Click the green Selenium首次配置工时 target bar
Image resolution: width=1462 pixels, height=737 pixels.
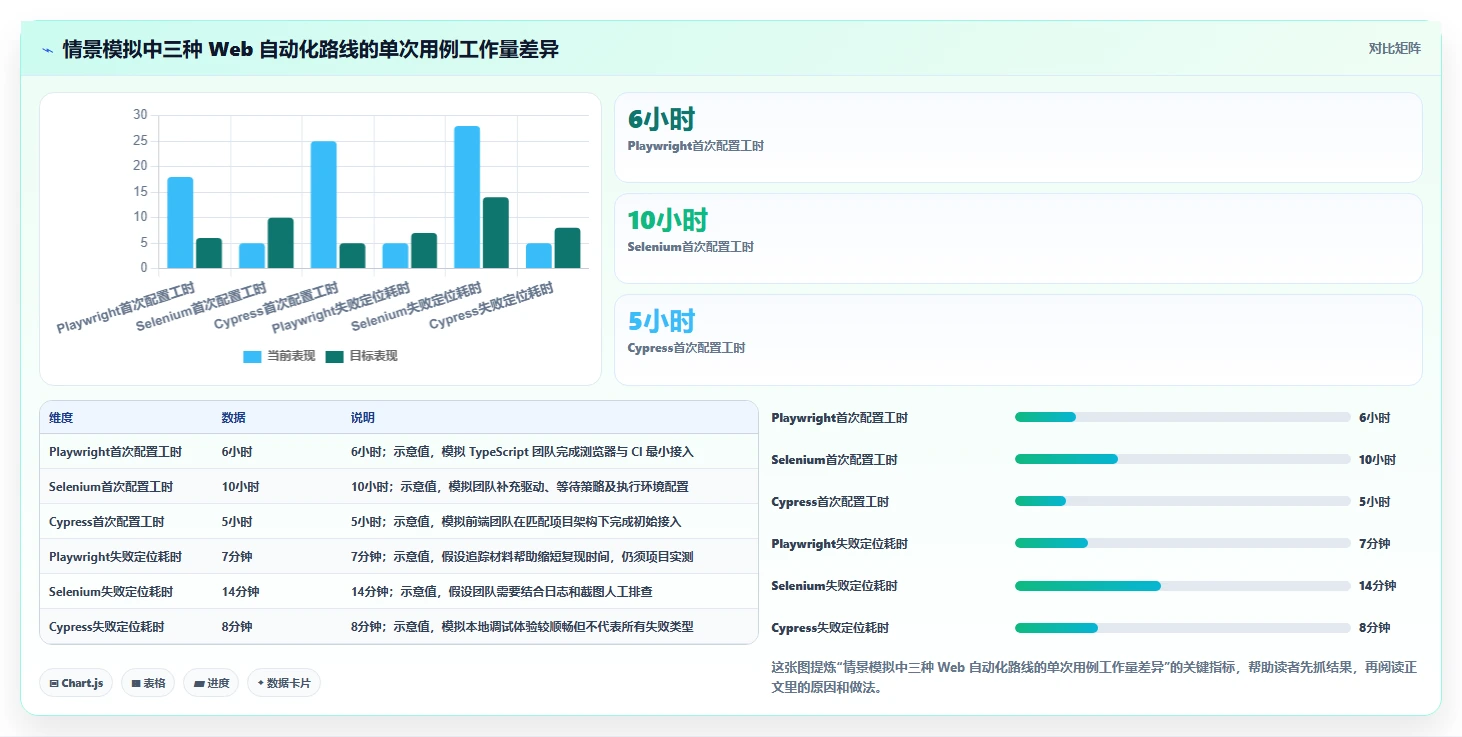pyautogui.click(x=281, y=243)
